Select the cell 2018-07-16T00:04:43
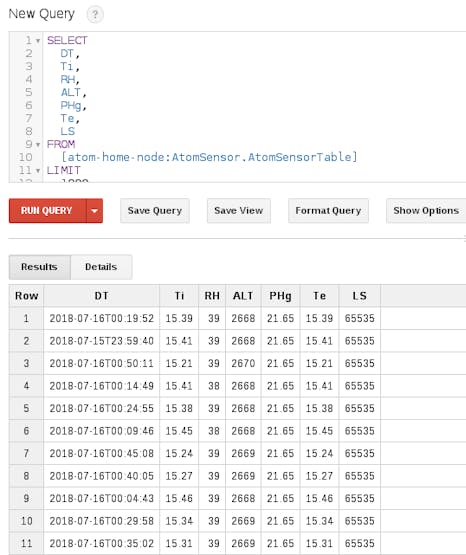The width and height of the screenshot is (466, 555). tap(102, 498)
